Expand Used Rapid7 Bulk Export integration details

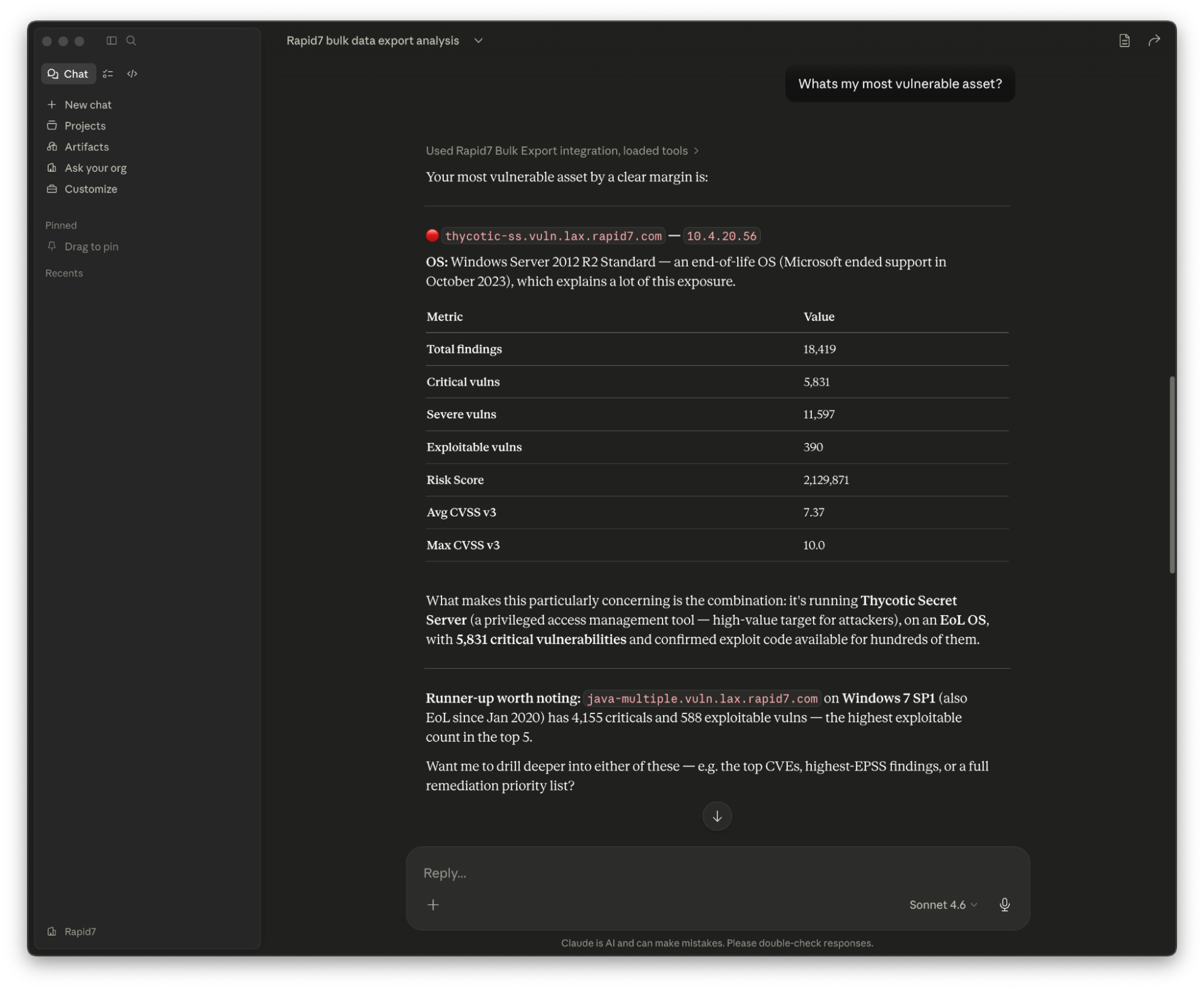(x=561, y=151)
